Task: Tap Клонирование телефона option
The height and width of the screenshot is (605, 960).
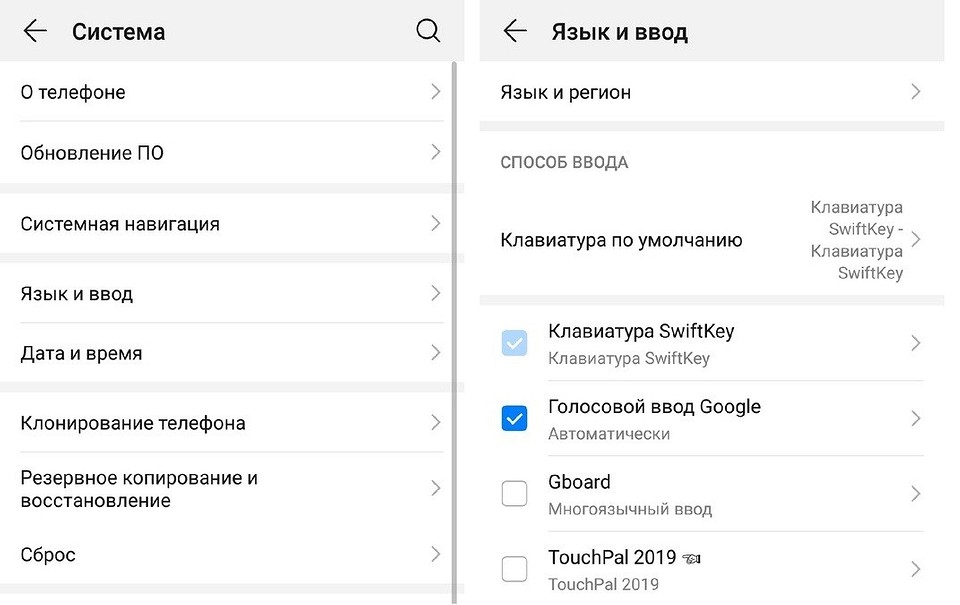Action: (x=133, y=423)
